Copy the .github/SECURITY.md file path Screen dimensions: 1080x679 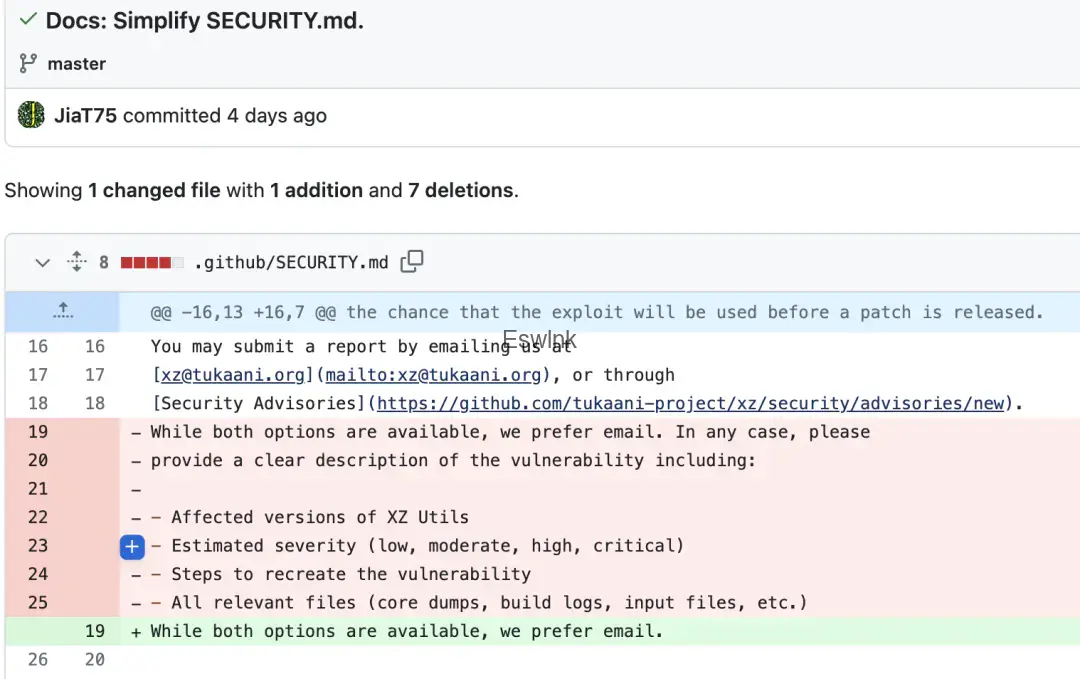412,261
